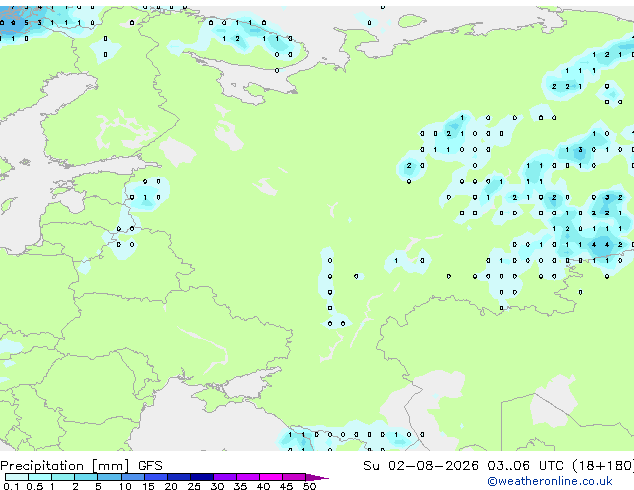Click the 10–15 mm blue legend swatch
Viewport: 634px width, 490px height.
(x=133, y=477)
